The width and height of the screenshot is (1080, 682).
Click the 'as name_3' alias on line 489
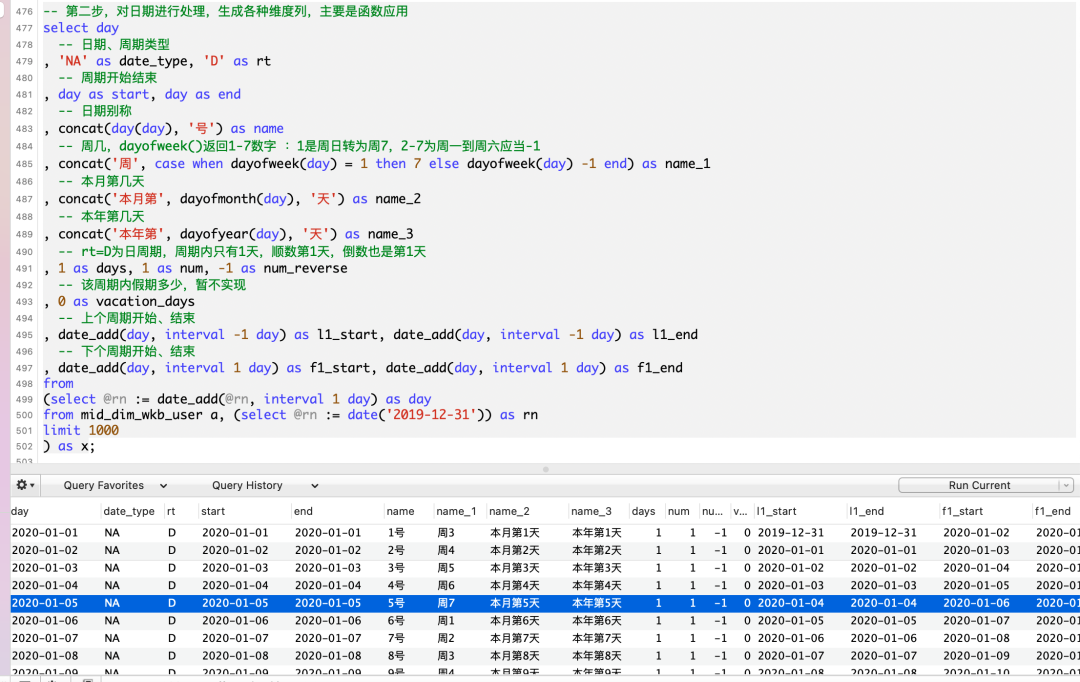coord(379,234)
